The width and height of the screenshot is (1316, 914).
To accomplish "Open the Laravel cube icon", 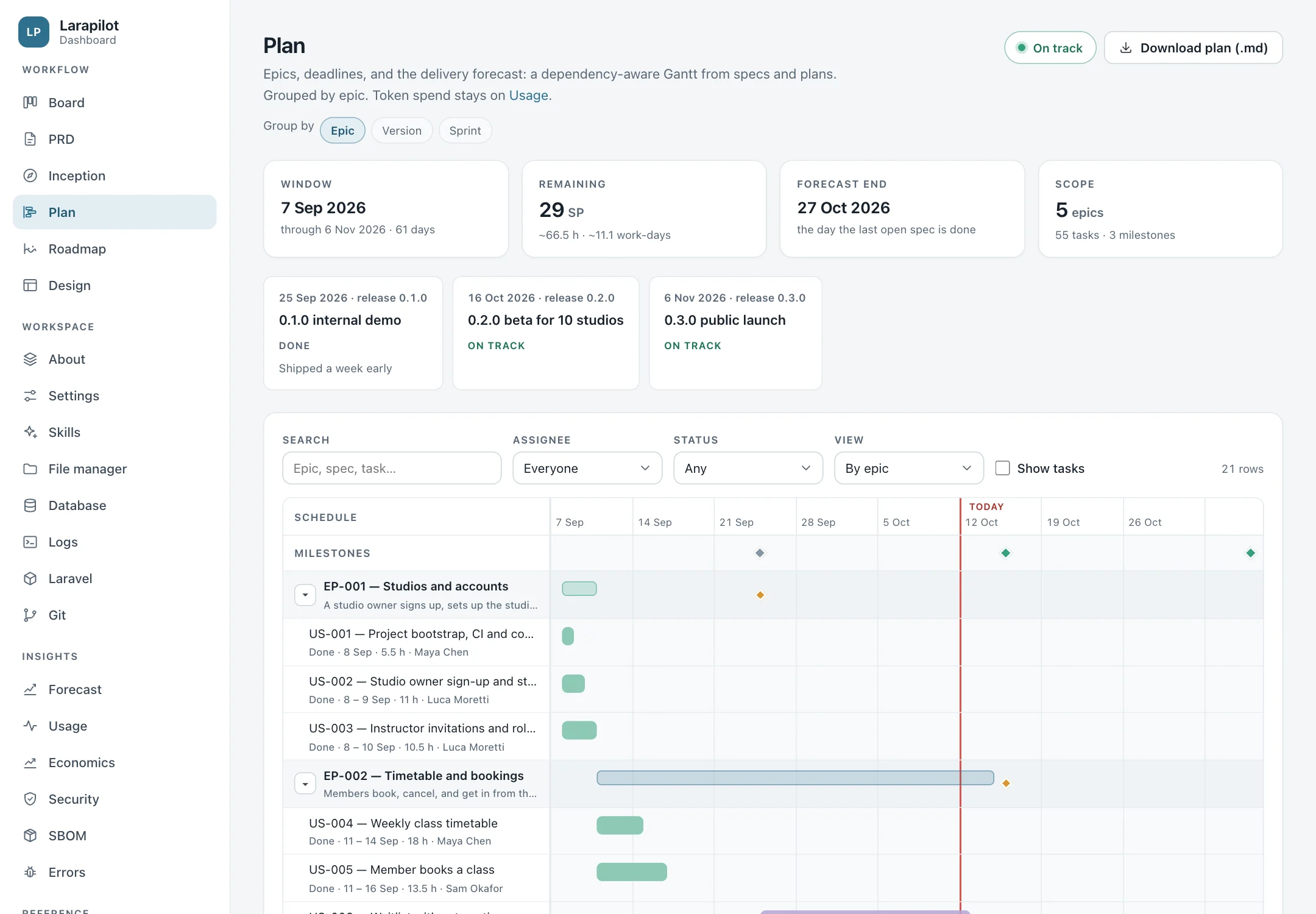I will click(x=30, y=578).
